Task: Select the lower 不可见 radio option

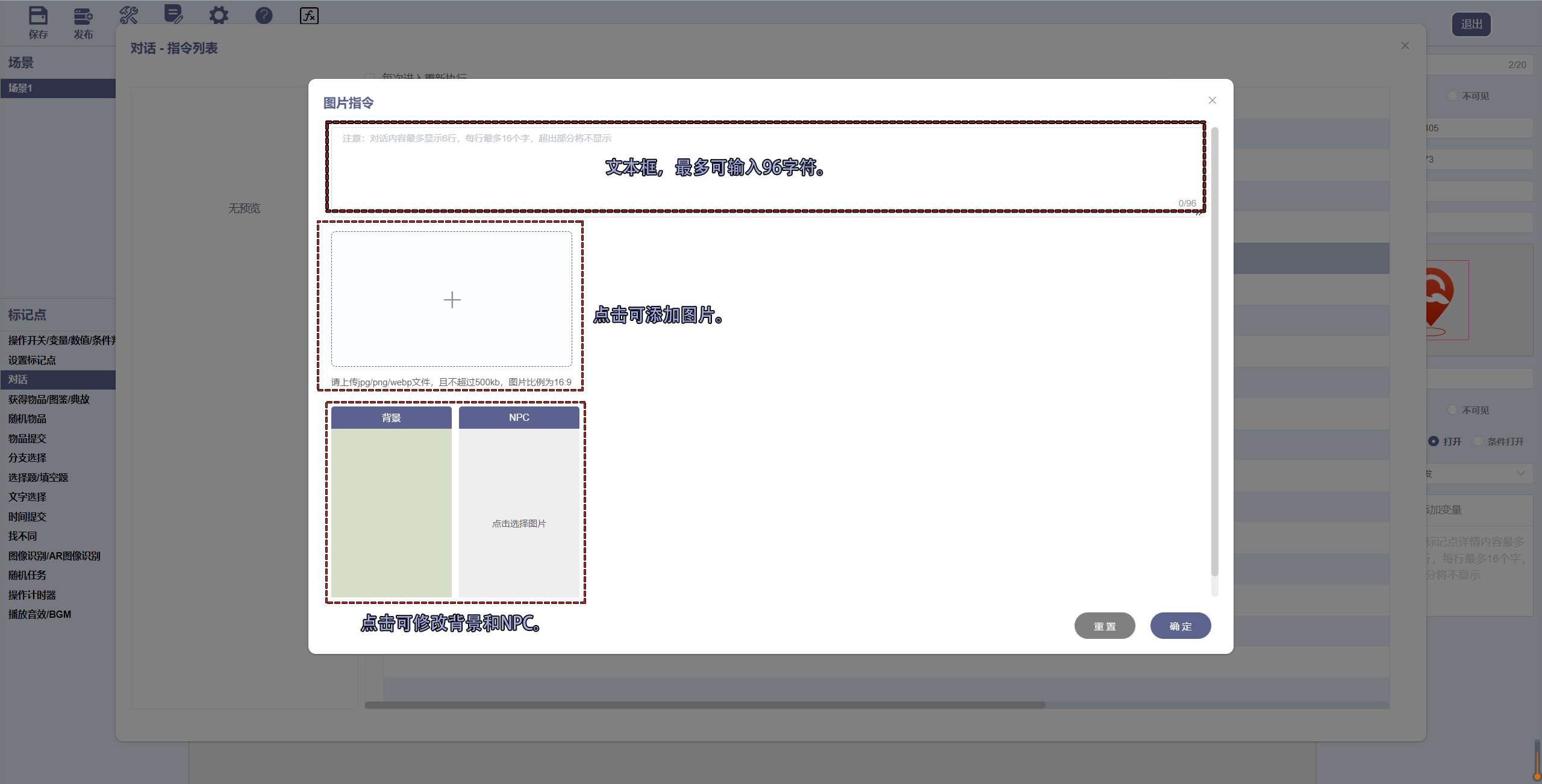Action: (1453, 410)
